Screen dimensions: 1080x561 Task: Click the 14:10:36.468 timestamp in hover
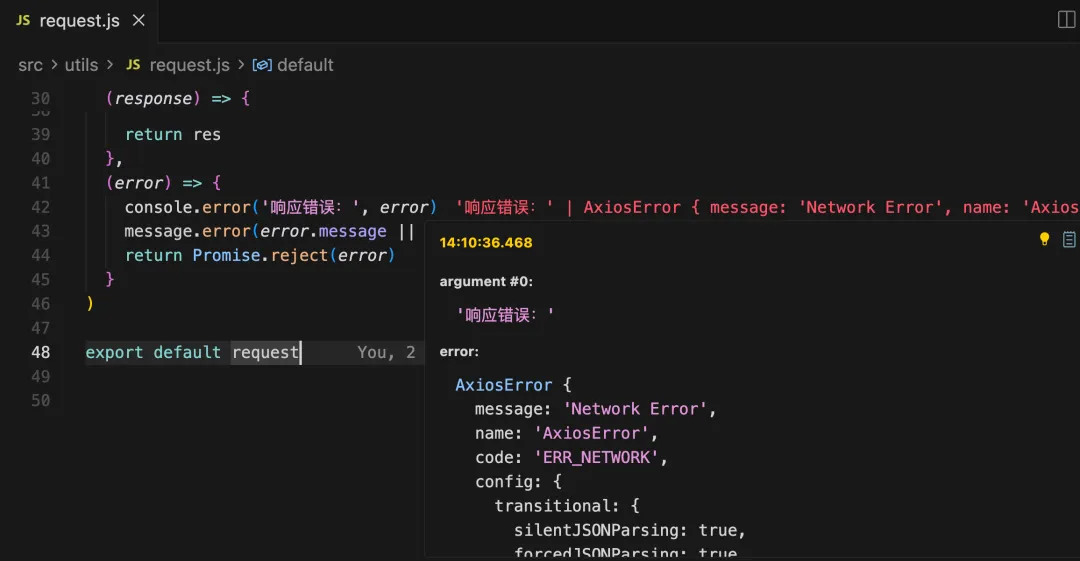(486, 243)
